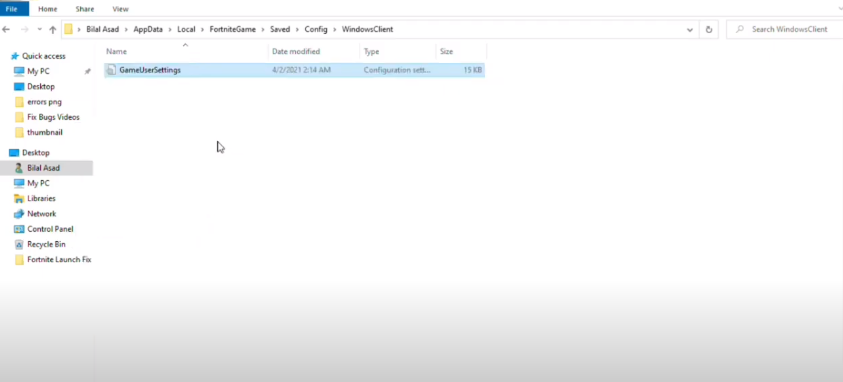Image resolution: width=843 pixels, height=382 pixels.
Task: Open the Fix Bugs Videos folder
Action: click(53, 117)
